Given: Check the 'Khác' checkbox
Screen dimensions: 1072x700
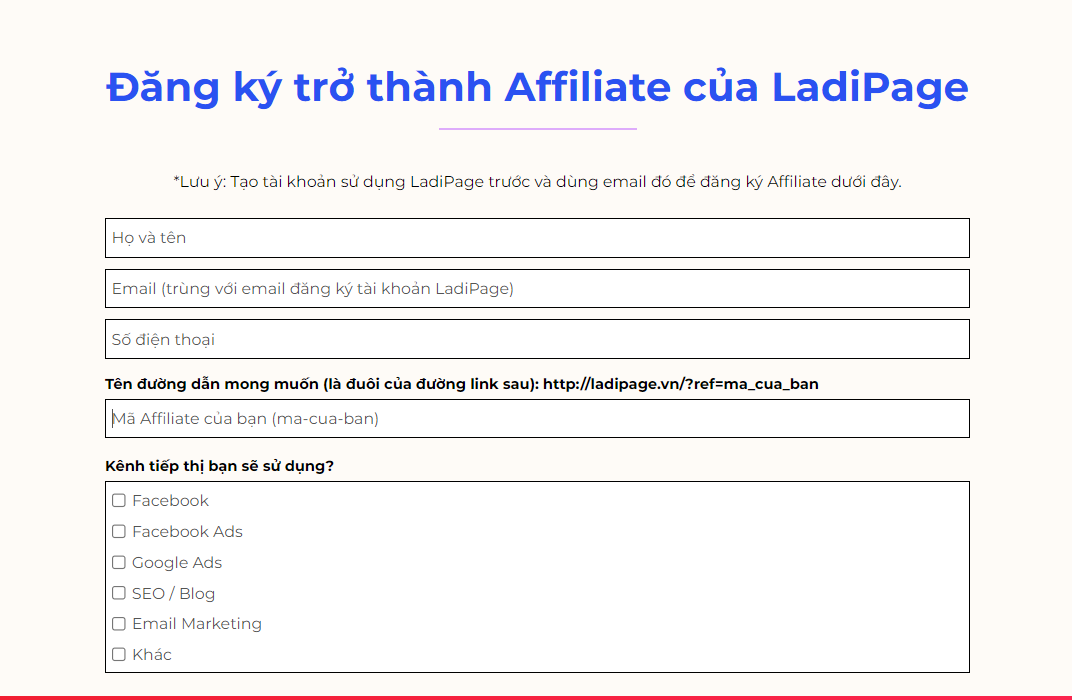Looking at the screenshot, I should 119,654.
